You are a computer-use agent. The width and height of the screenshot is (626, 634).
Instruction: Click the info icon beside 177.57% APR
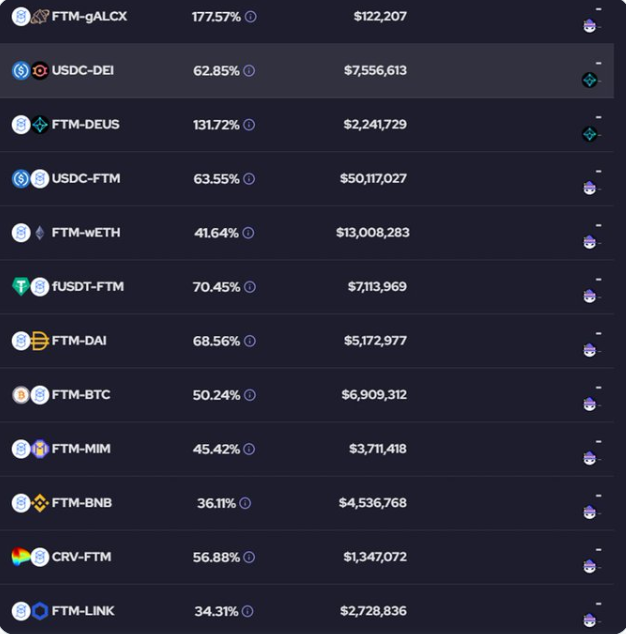tap(251, 17)
